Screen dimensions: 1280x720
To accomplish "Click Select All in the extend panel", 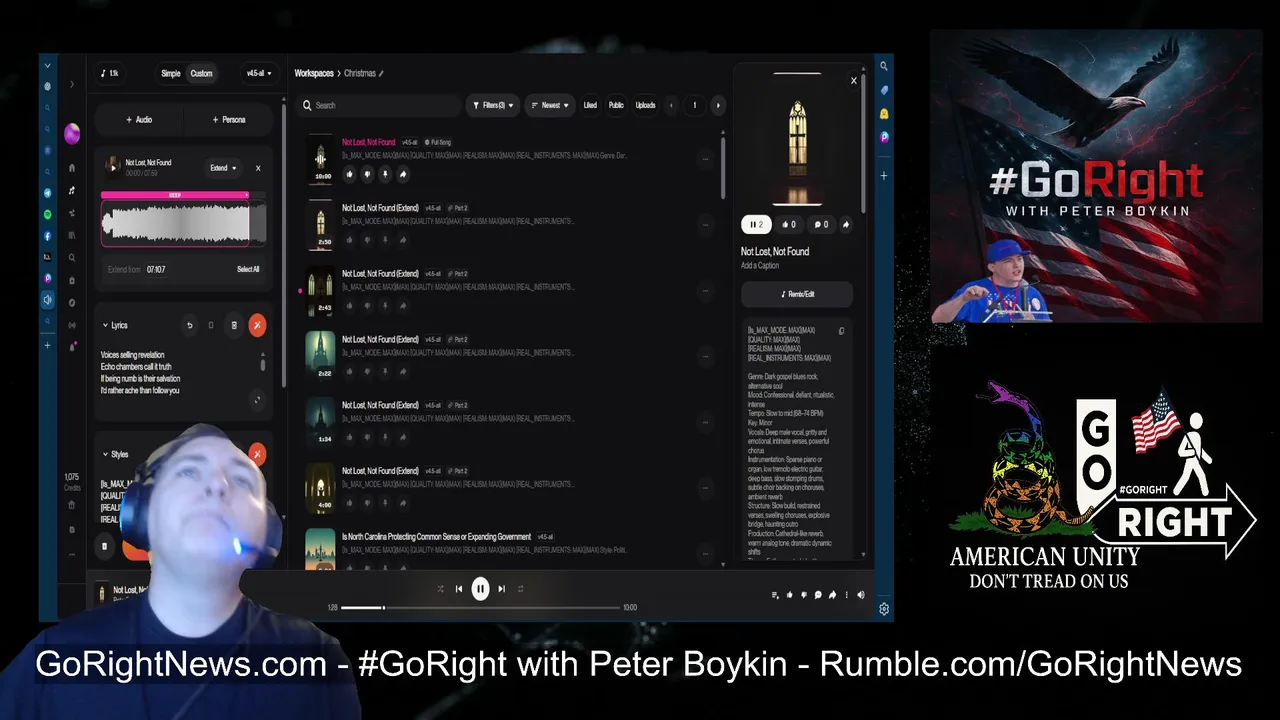I will 248,269.
